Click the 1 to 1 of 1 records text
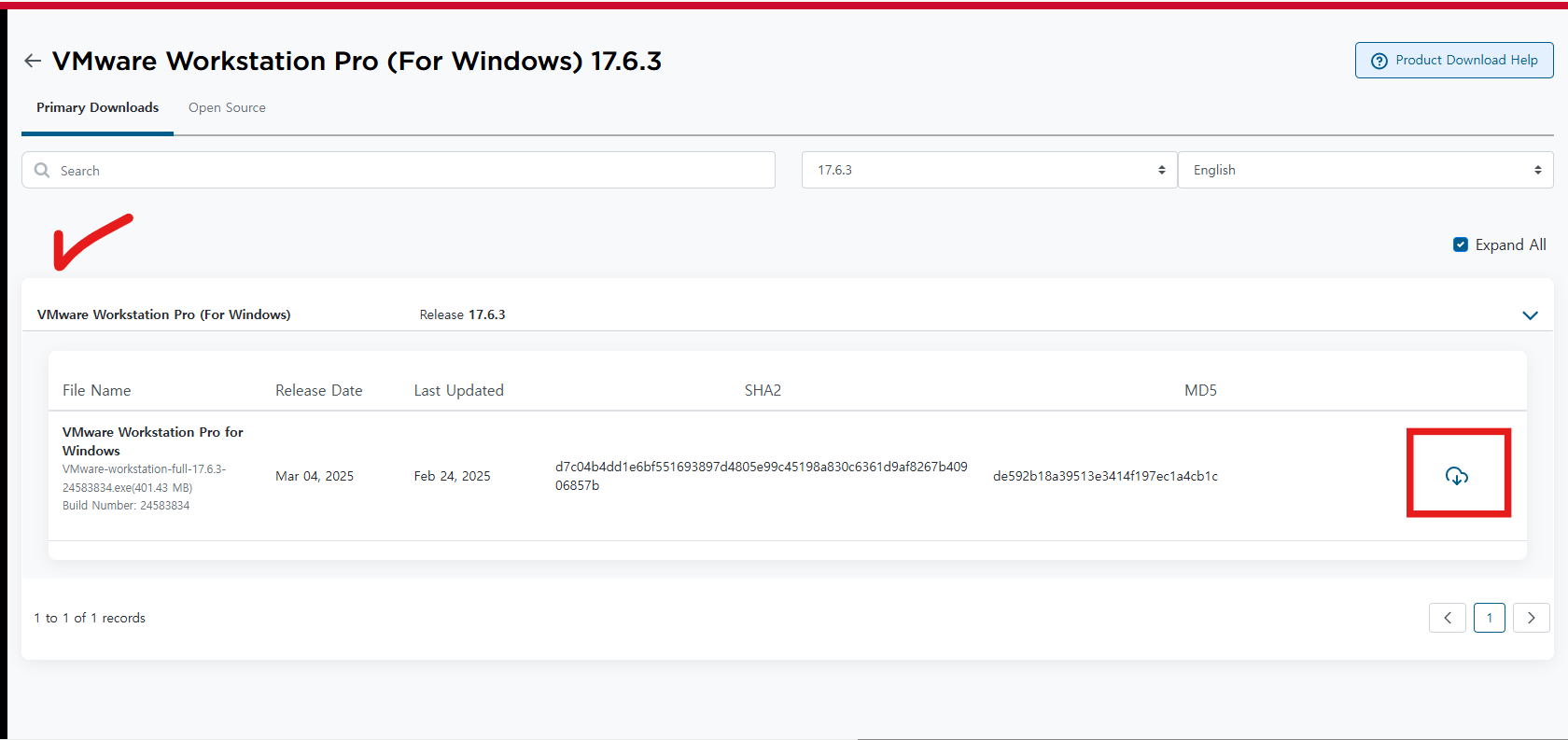Viewport: 1568px width, 740px height. [x=90, y=618]
